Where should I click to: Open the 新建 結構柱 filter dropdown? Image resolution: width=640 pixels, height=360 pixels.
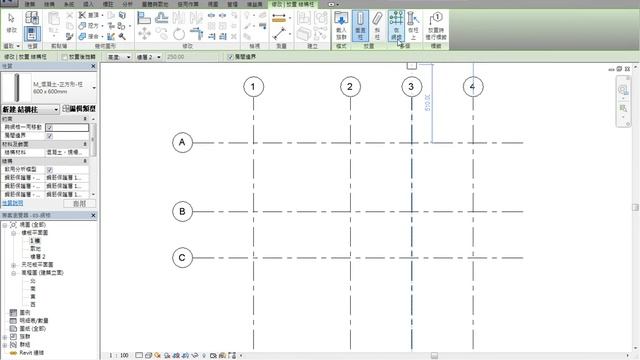pos(31,109)
